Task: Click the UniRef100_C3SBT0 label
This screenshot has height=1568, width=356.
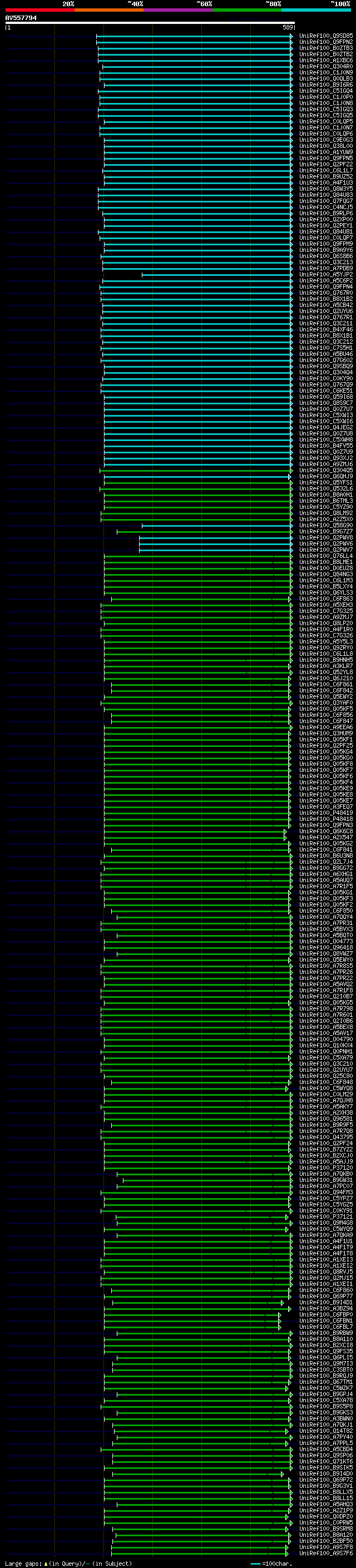Action: pos(326,1369)
